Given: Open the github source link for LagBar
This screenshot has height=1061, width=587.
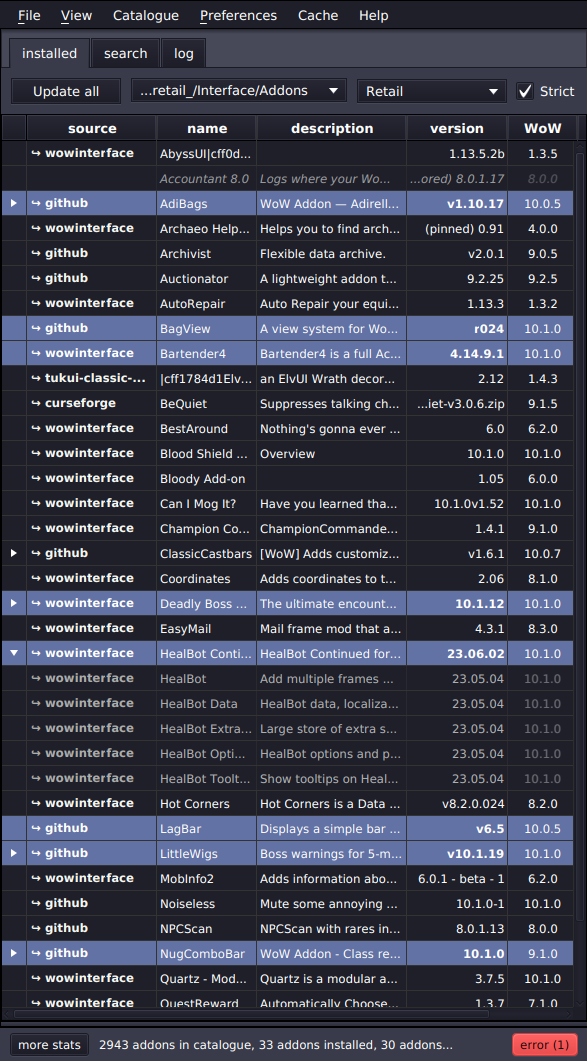Looking at the screenshot, I should point(60,828).
